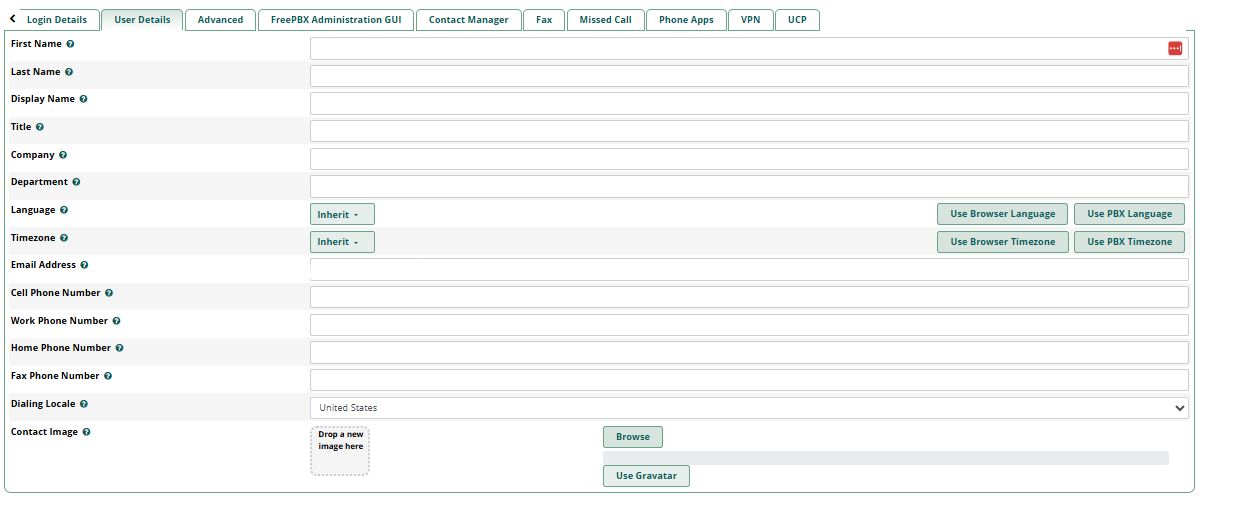Expand the Dialing Locale United States selector

pos(749,408)
